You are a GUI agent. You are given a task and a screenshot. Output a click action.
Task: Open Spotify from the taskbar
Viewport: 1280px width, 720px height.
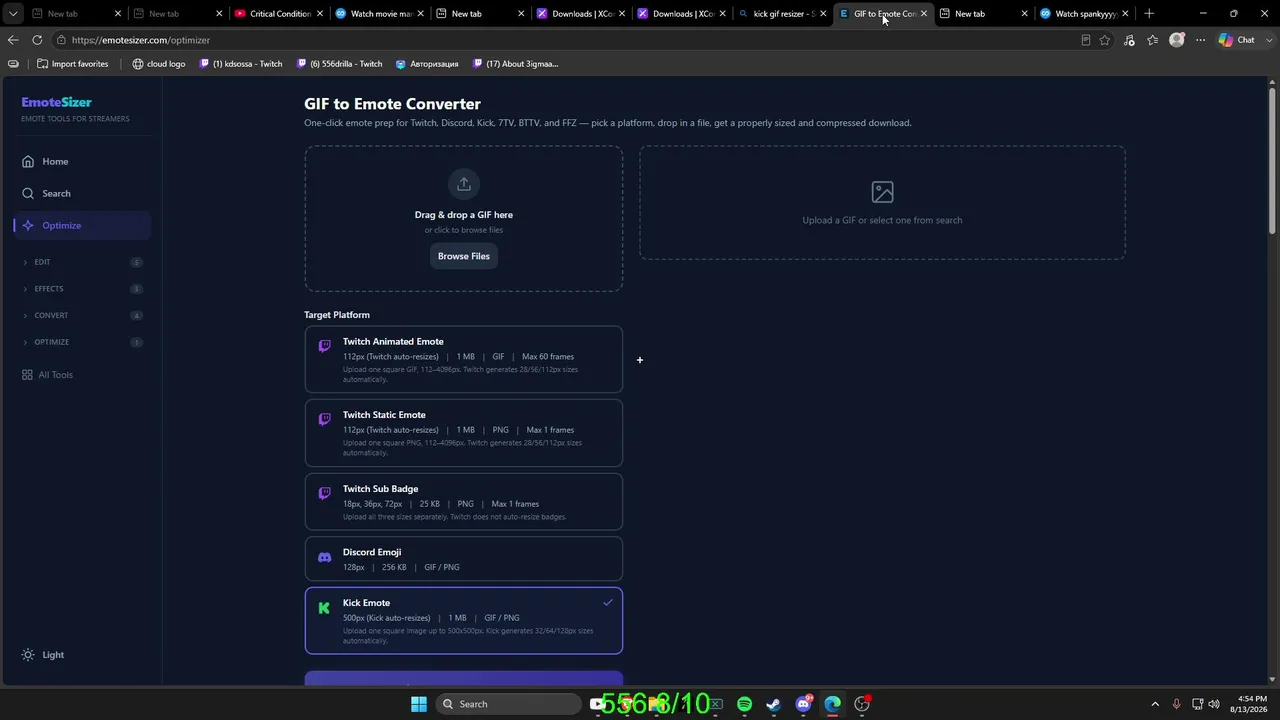coord(744,704)
